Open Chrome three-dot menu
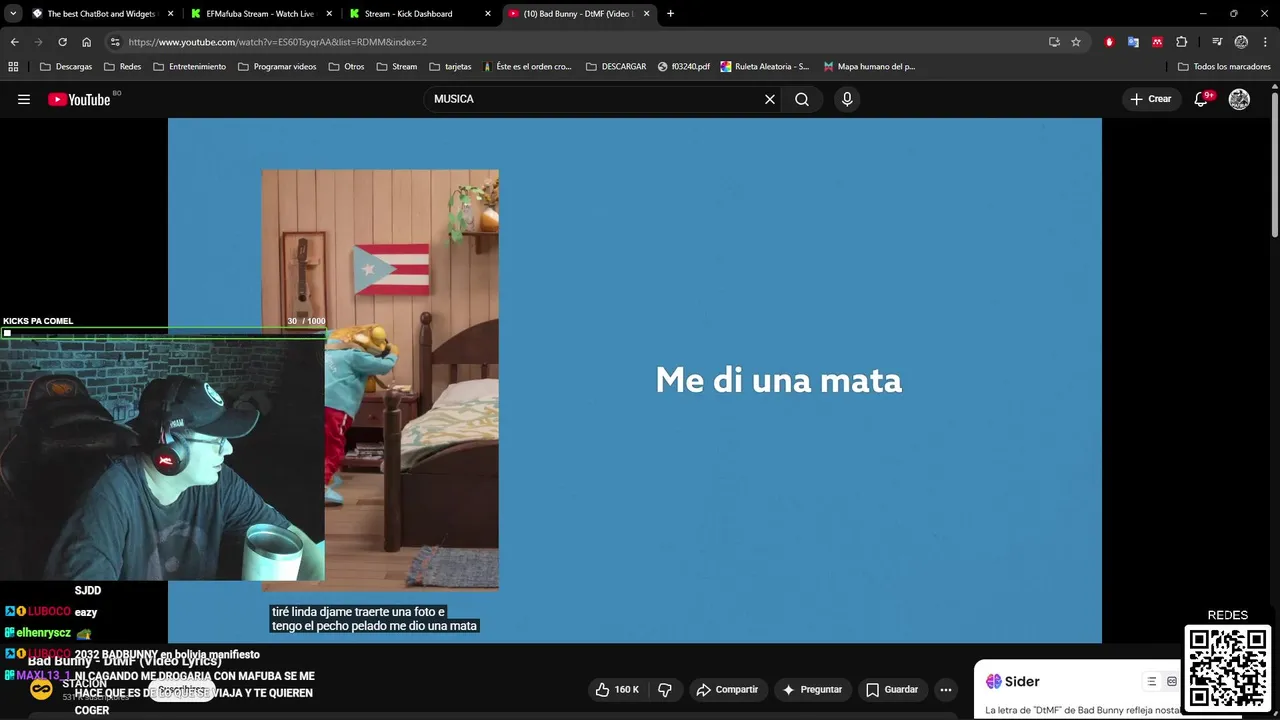This screenshot has height=720, width=1280. tap(1264, 42)
